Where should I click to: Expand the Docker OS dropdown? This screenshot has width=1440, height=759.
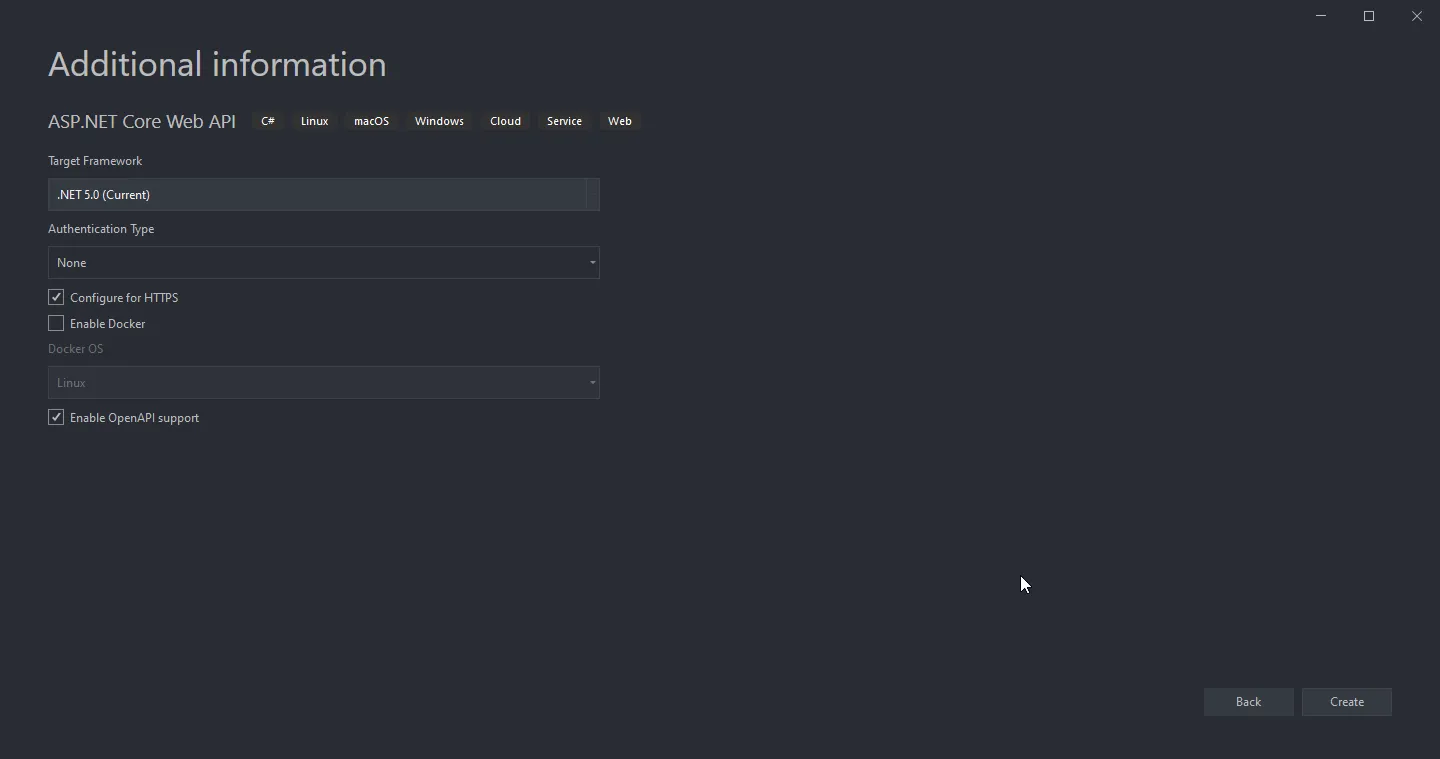click(323, 383)
